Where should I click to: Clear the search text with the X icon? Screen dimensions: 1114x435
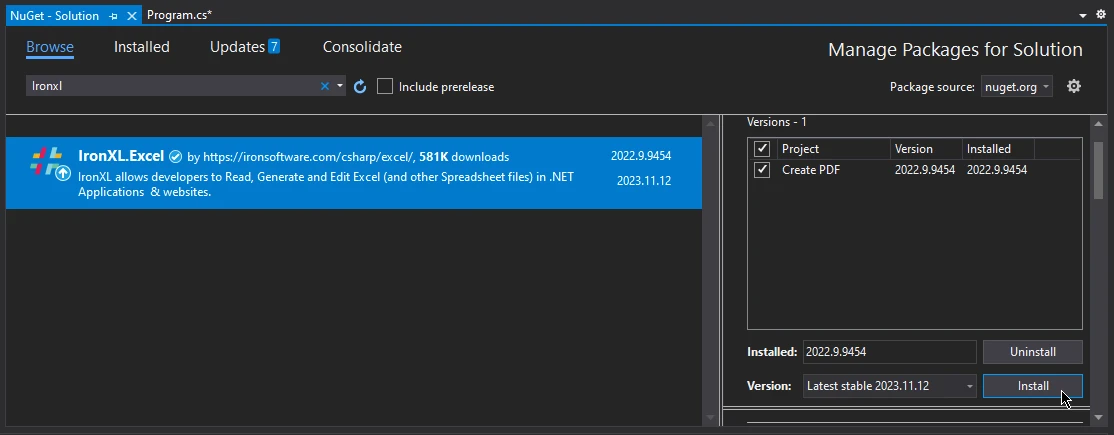click(x=324, y=87)
